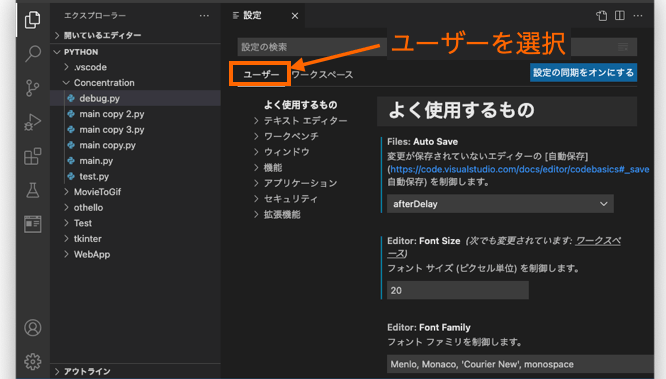The width and height of the screenshot is (666, 379).
Task: Click the Font Family field with Menlo, Monaco
Action: [520, 364]
